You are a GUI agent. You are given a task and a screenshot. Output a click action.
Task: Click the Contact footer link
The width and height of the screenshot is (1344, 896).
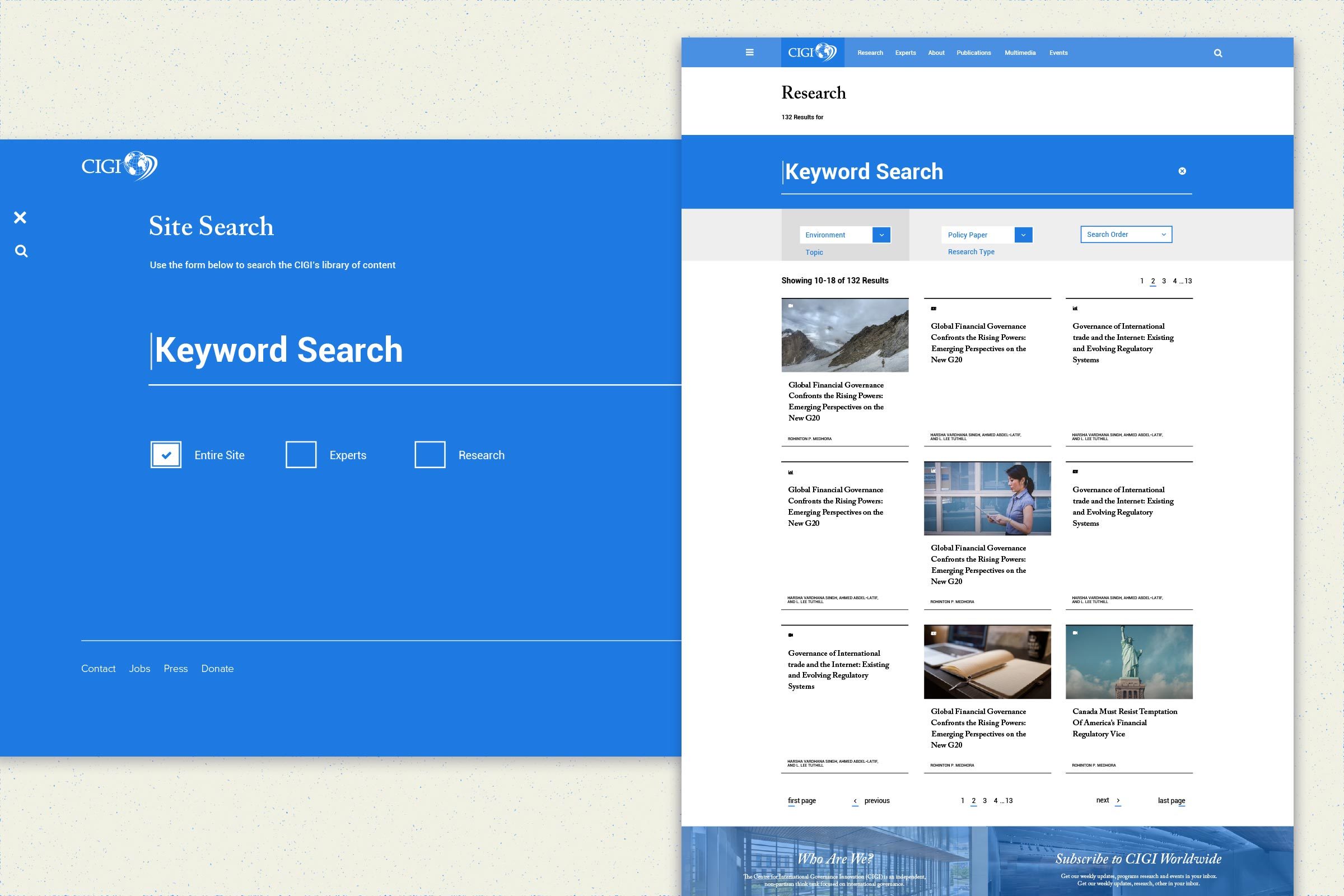[99, 669]
